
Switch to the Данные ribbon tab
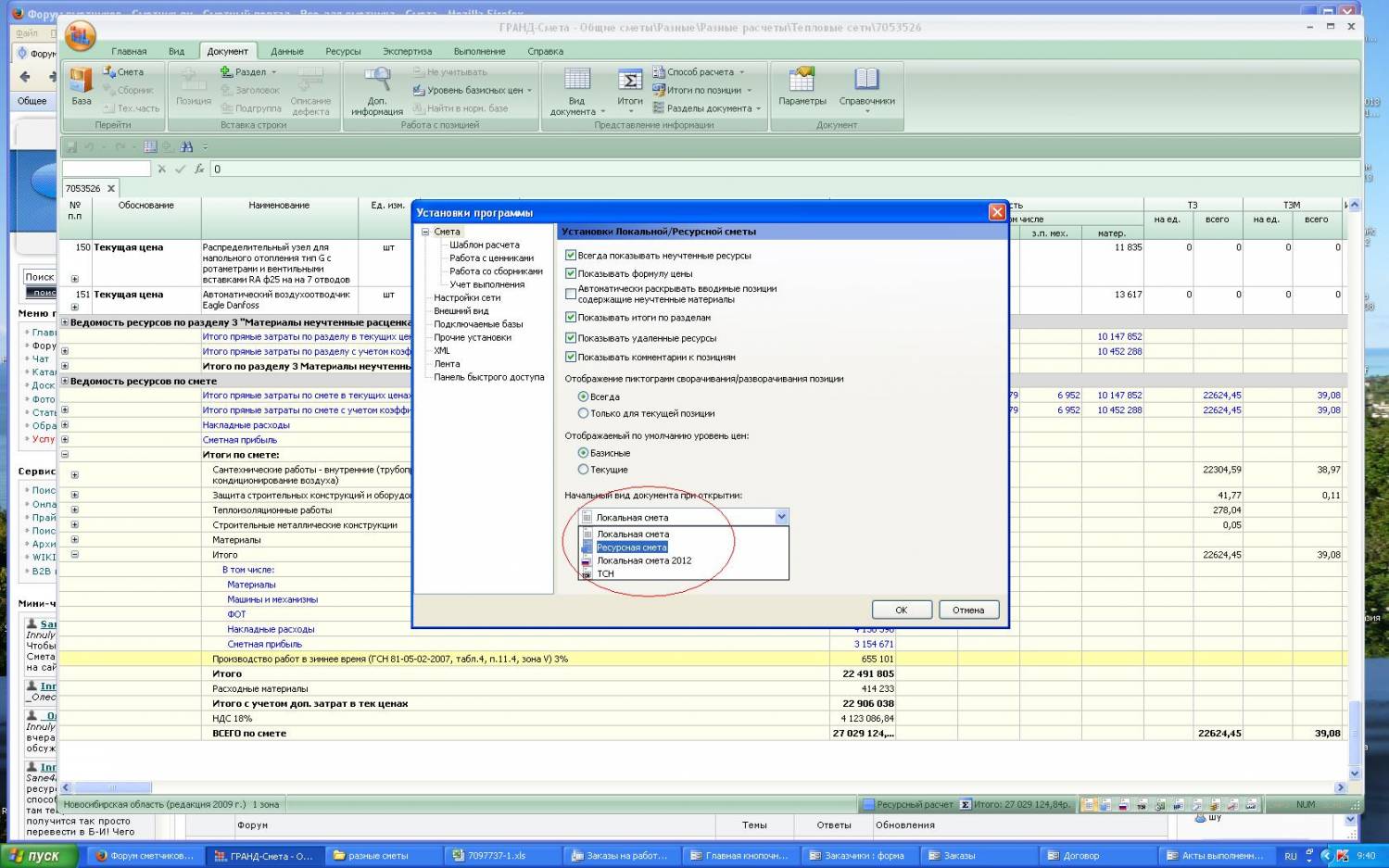(x=286, y=51)
